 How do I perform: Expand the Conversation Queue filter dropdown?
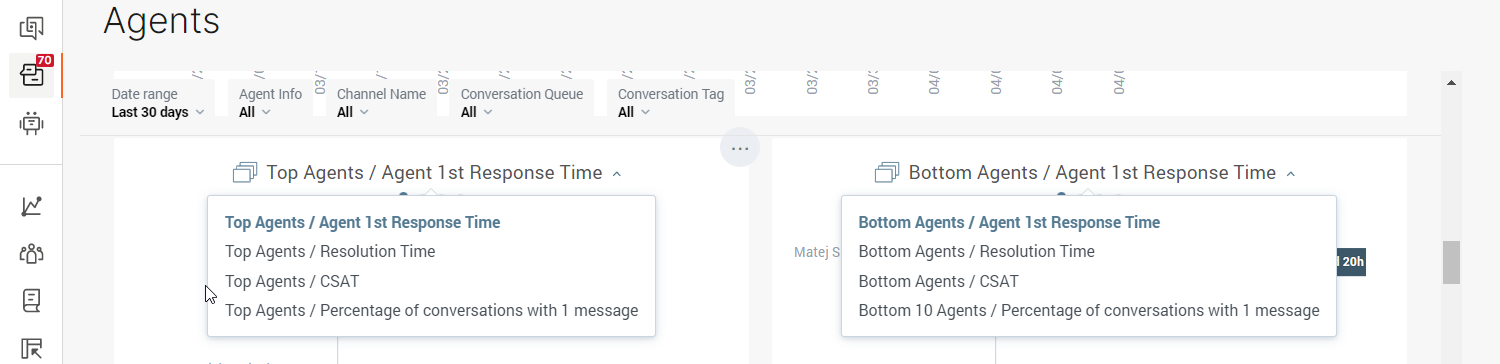(x=521, y=103)
